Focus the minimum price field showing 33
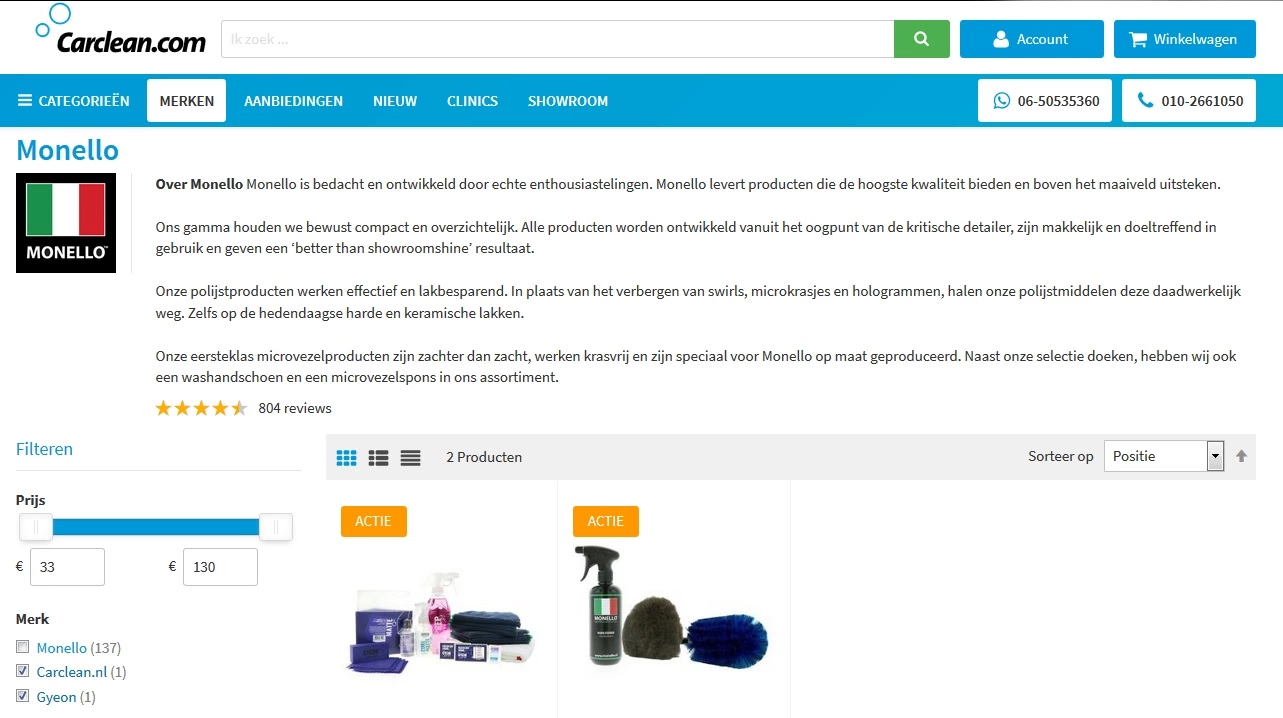1283x718 pixels. [x=67, y=567]
